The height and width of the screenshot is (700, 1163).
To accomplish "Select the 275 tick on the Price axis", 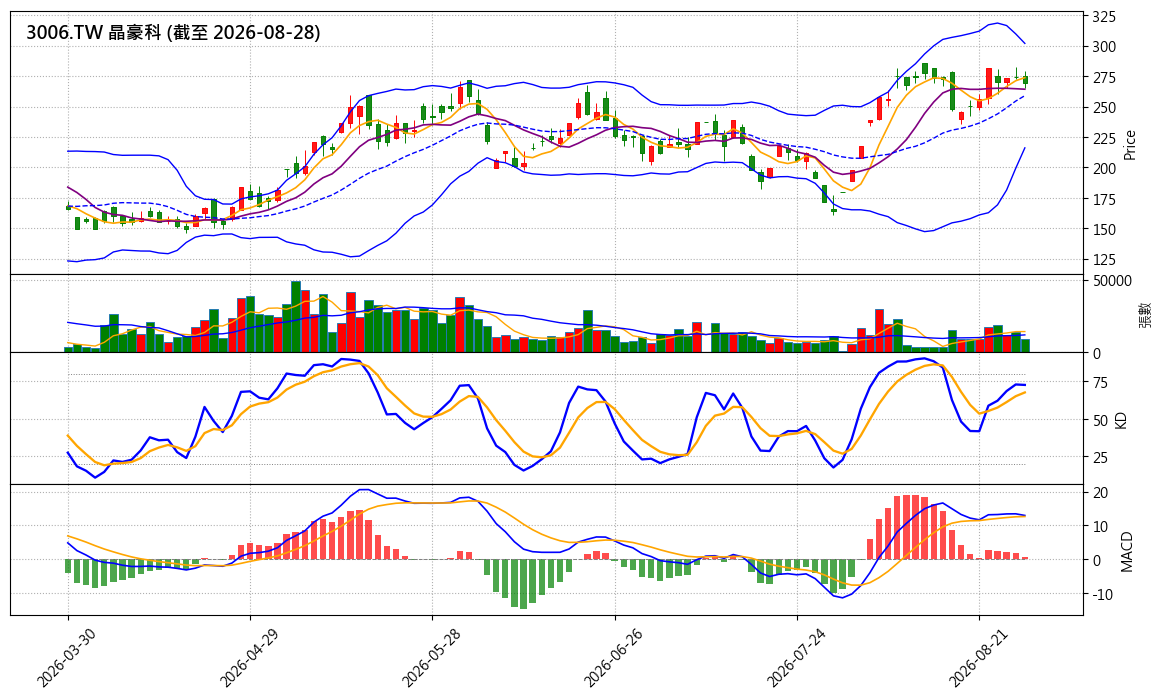I will (1104, 77).
